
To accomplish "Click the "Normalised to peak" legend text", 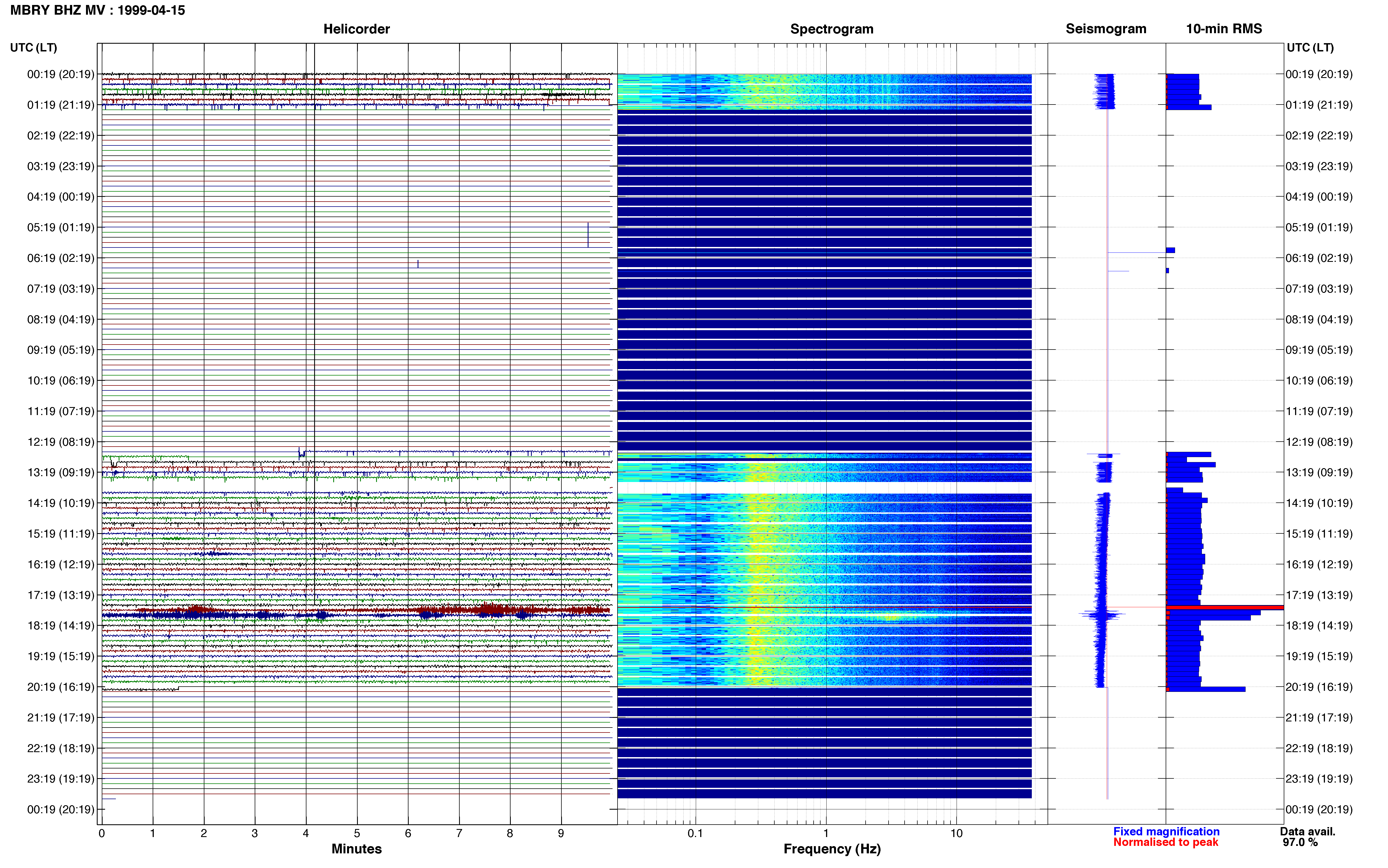I will click(1165, 842).
